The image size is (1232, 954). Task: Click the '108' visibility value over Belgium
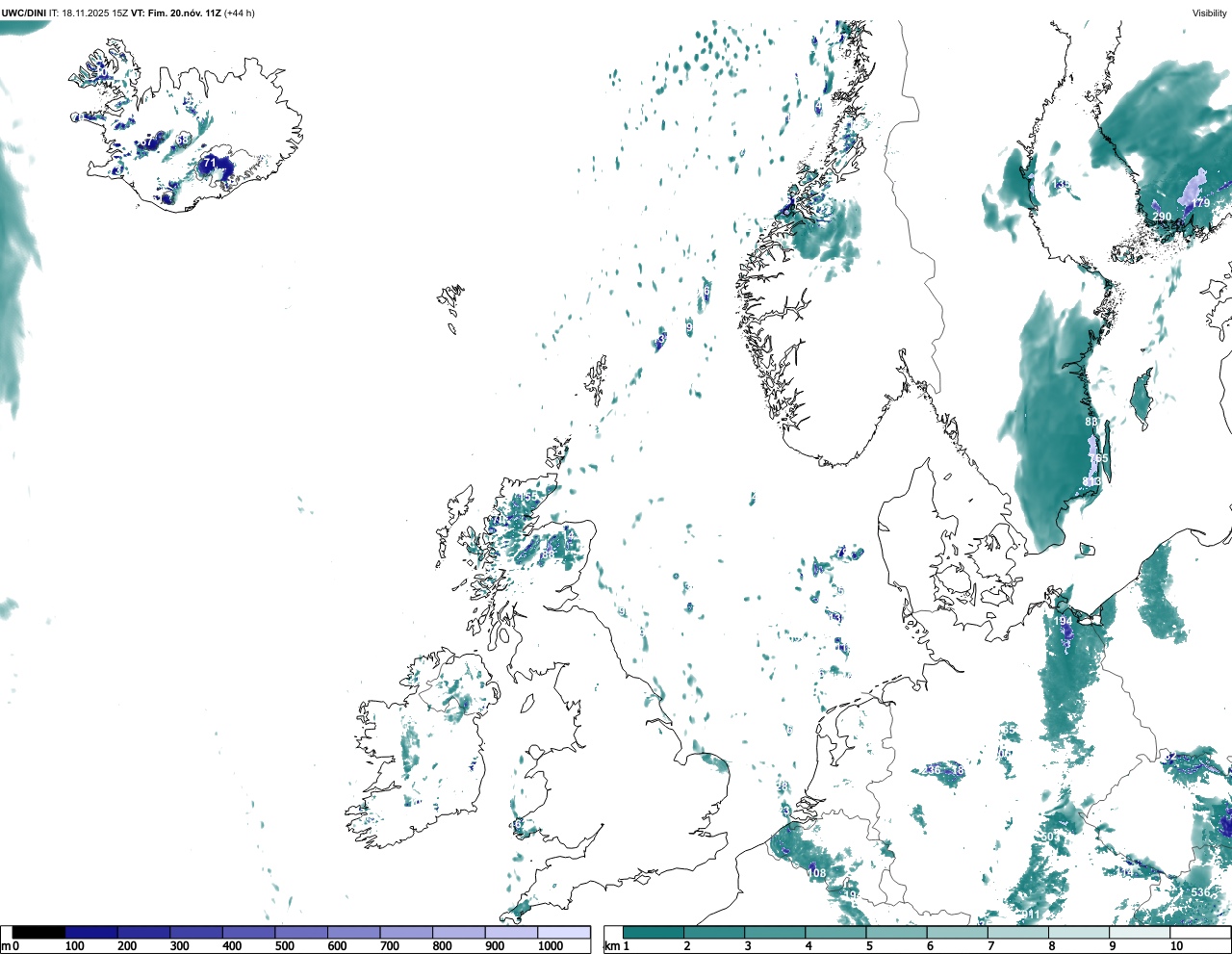816,873
